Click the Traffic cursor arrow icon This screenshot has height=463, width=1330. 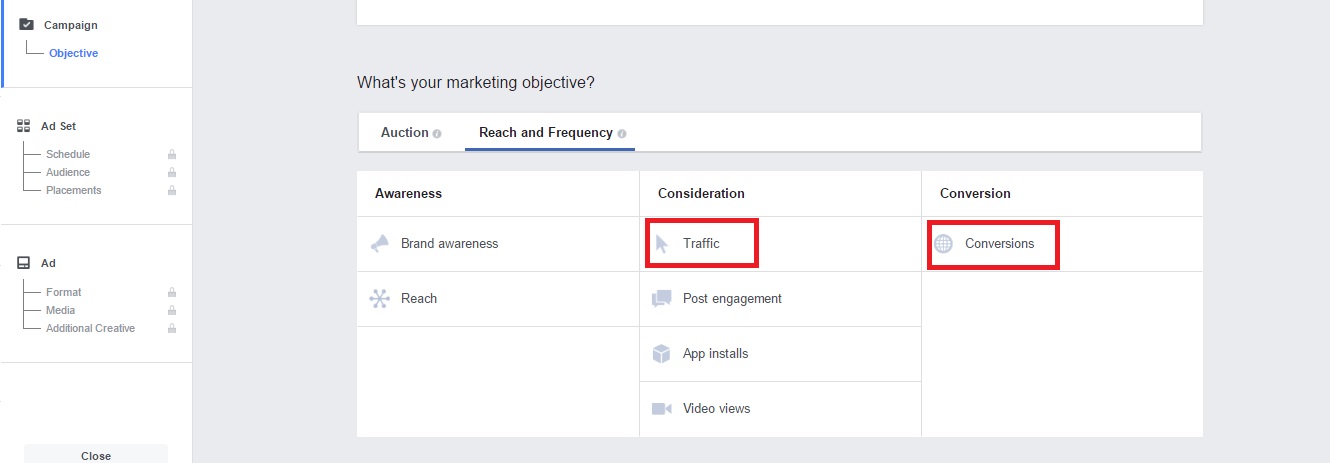pos(662,244)
